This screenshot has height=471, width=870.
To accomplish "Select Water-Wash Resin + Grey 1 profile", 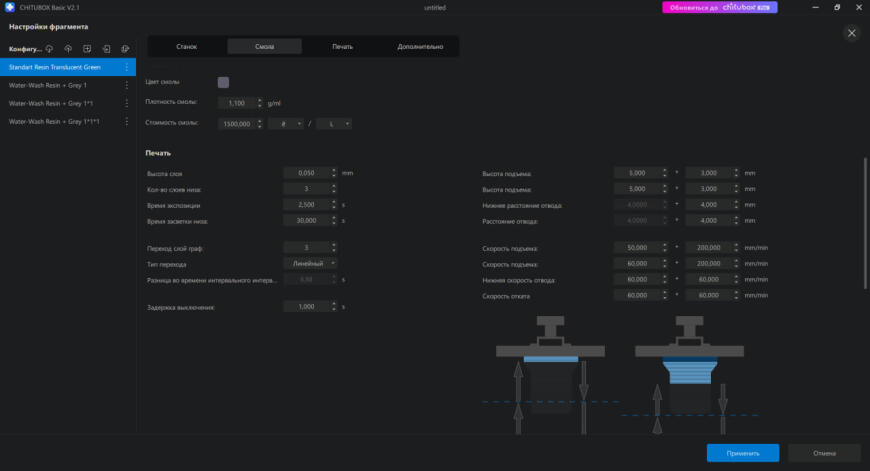I will (x=68, y=85).
